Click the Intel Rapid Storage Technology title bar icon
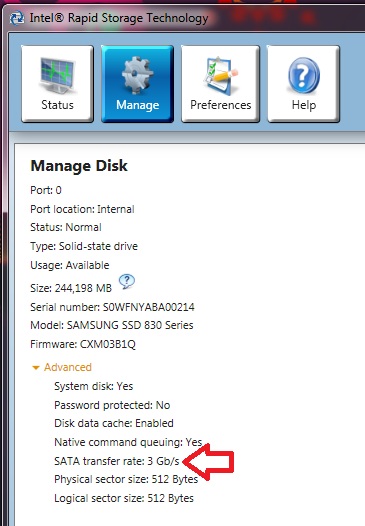The height and width of the screenshot is (526, 365). [x=16, y=18]
